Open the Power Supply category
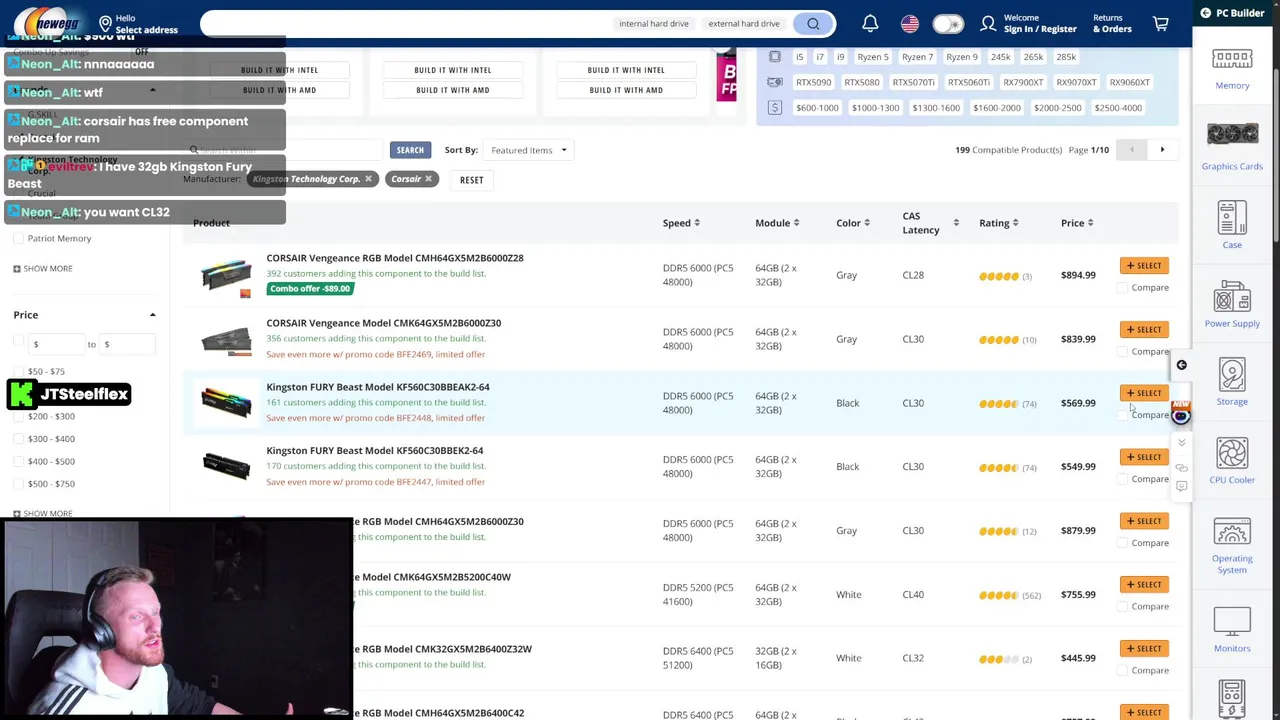 pos(1232,303)
